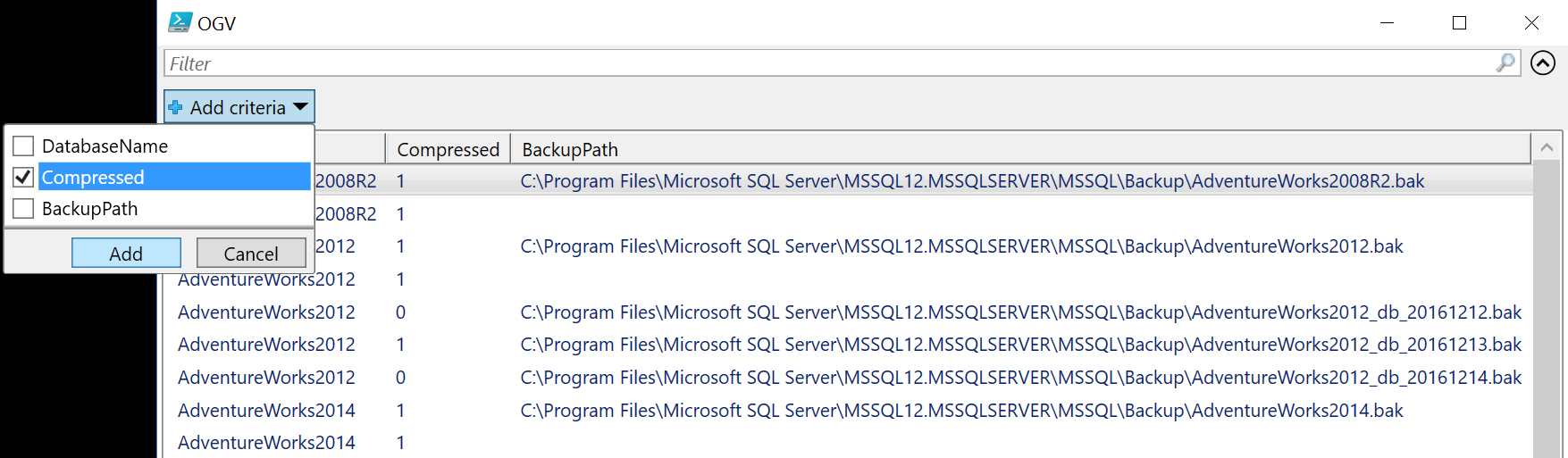This screenshot has width=1568, height=458.
Task: Select the AdventureWorks2012_db_20161212.bak row
Action: coord(1020,312)
